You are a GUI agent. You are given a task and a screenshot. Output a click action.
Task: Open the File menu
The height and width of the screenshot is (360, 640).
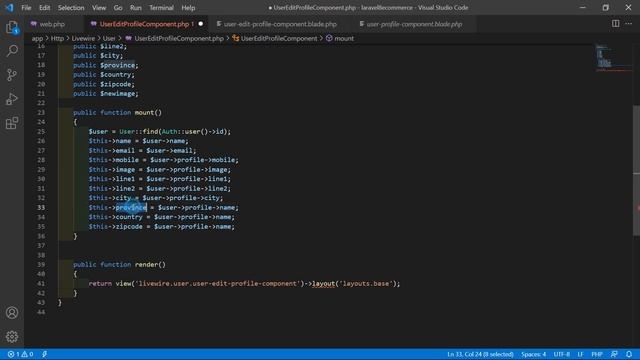[26, 8]
